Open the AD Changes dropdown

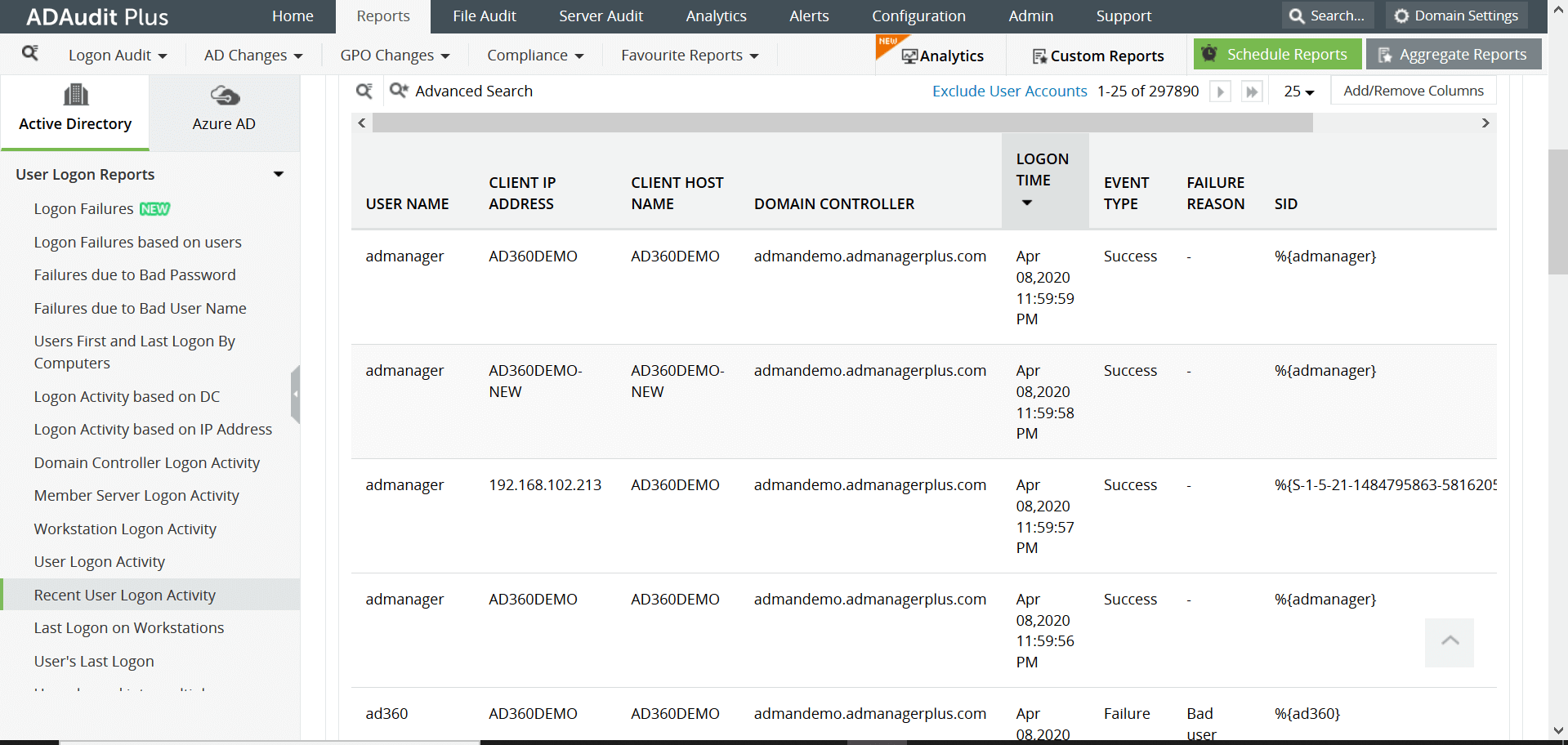[x=253, y=55]
